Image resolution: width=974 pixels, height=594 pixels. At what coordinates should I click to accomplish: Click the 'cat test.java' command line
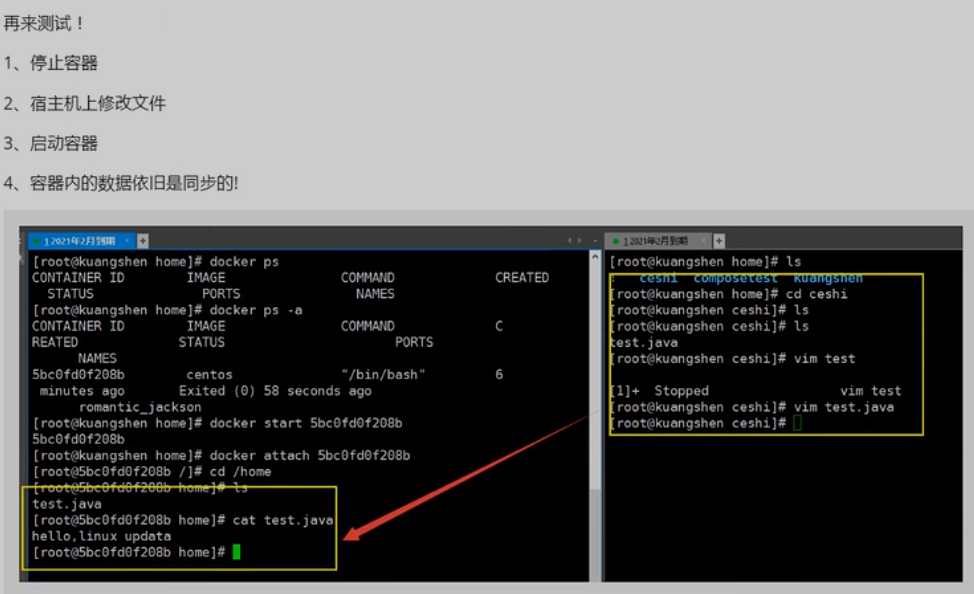183,520
